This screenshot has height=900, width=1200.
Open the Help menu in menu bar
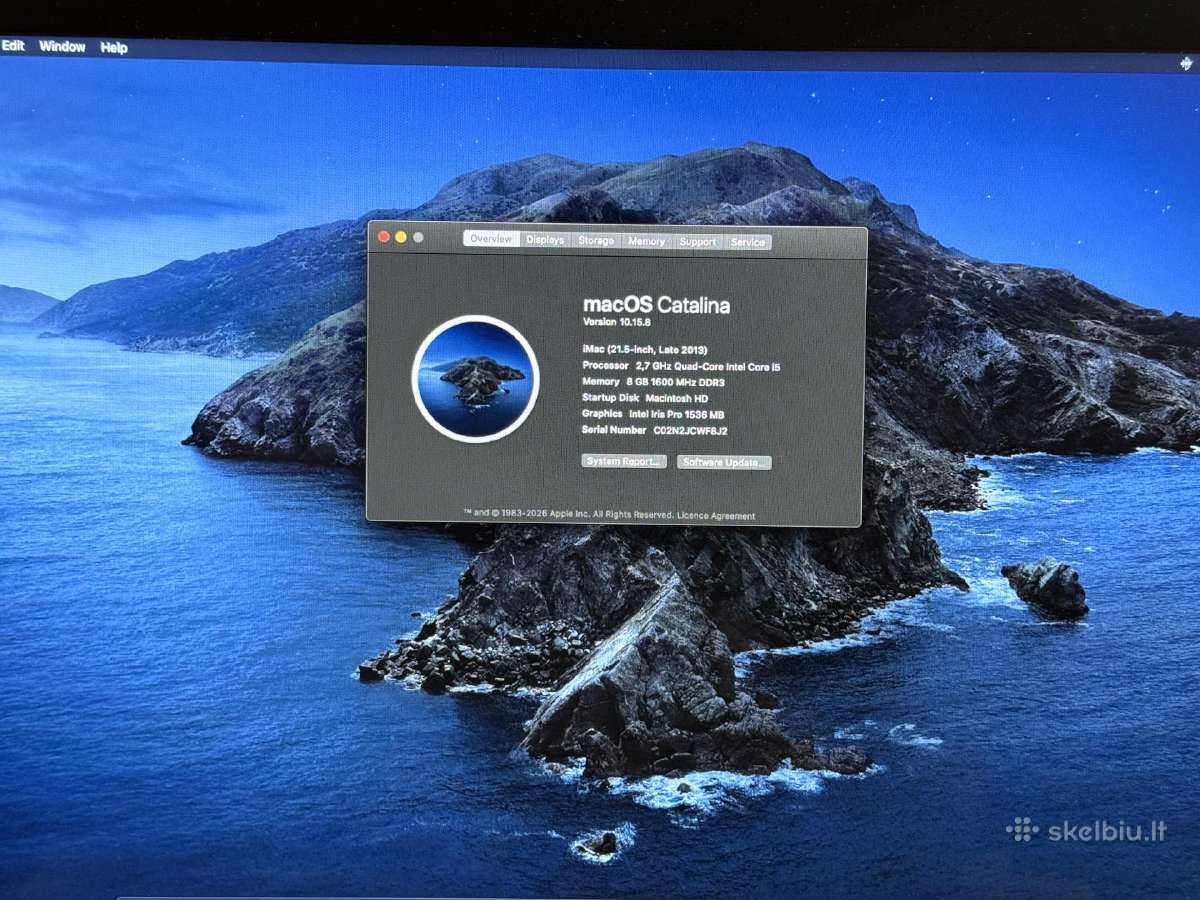point(114,47)
